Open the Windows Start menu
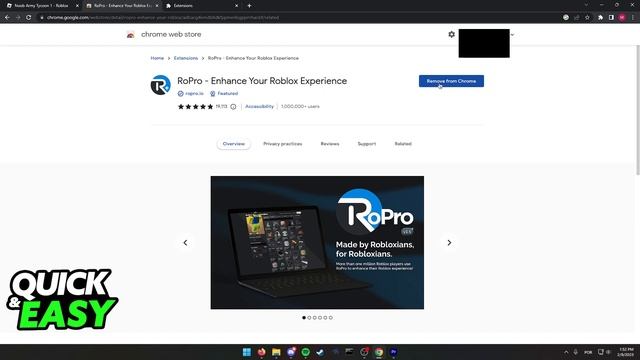Screen dimensions: 640x360 click(247, 352)
